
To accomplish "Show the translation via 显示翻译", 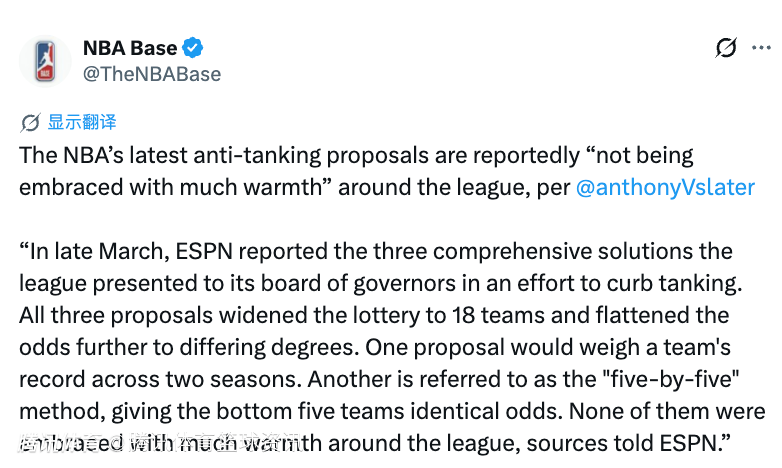I will [82, 122].
